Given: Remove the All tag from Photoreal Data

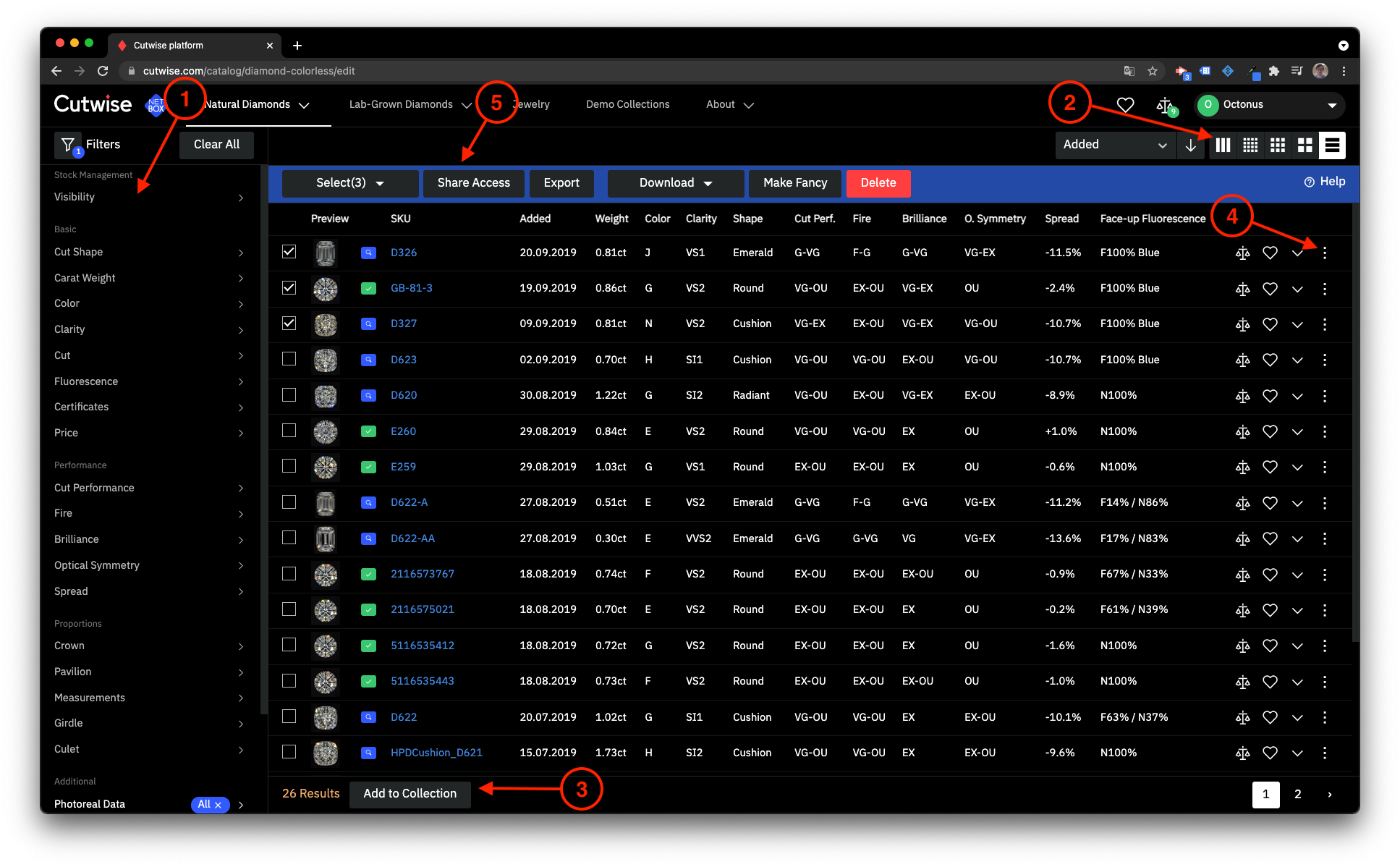Looking at the screenshot, I should point(218,805).
